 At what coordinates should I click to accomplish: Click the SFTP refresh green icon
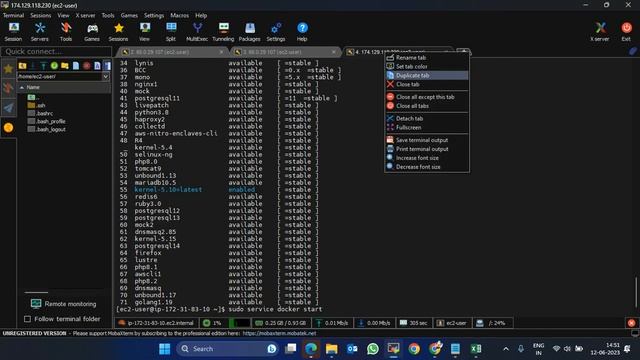54,66
